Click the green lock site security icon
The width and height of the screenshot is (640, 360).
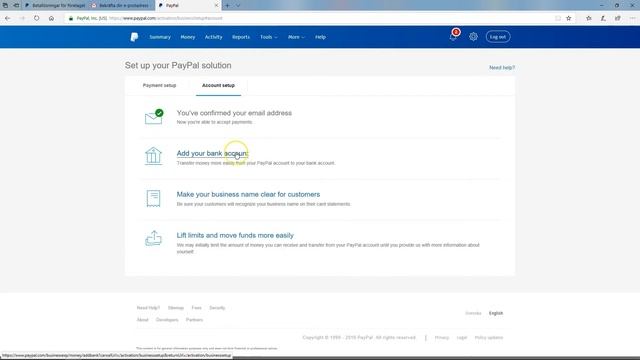tap(71, 18)
